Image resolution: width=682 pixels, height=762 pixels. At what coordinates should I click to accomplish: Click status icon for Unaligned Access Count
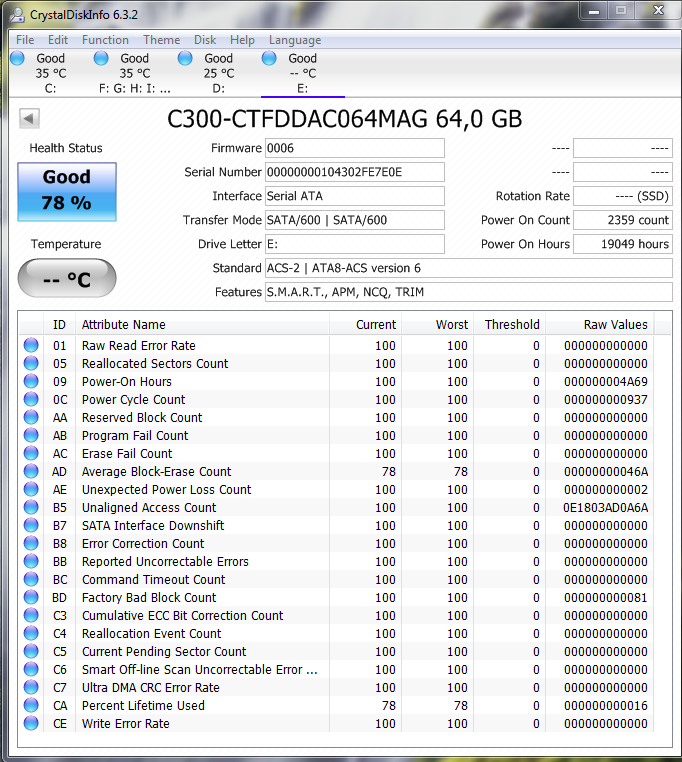pyautogui.click(x=31, y=507)
